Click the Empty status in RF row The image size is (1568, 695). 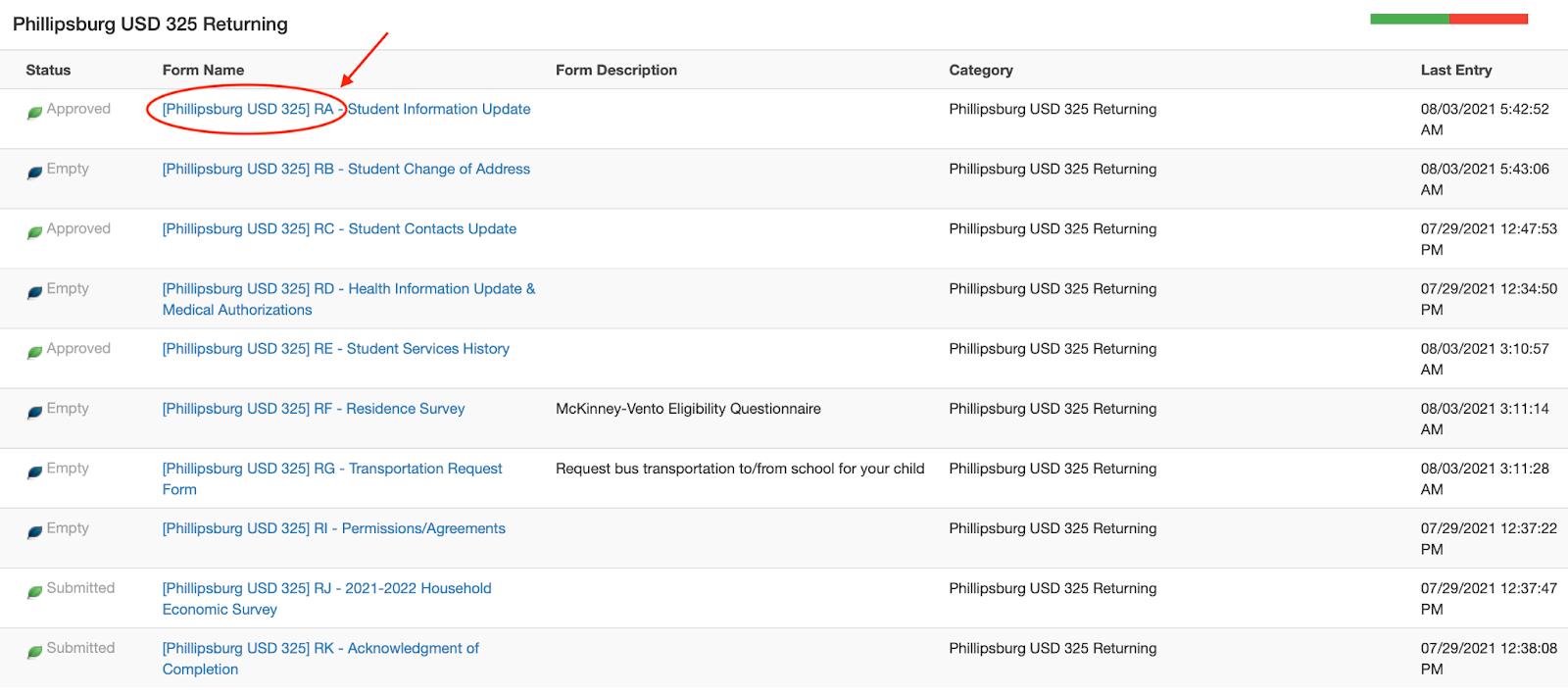tap(68, 408)
